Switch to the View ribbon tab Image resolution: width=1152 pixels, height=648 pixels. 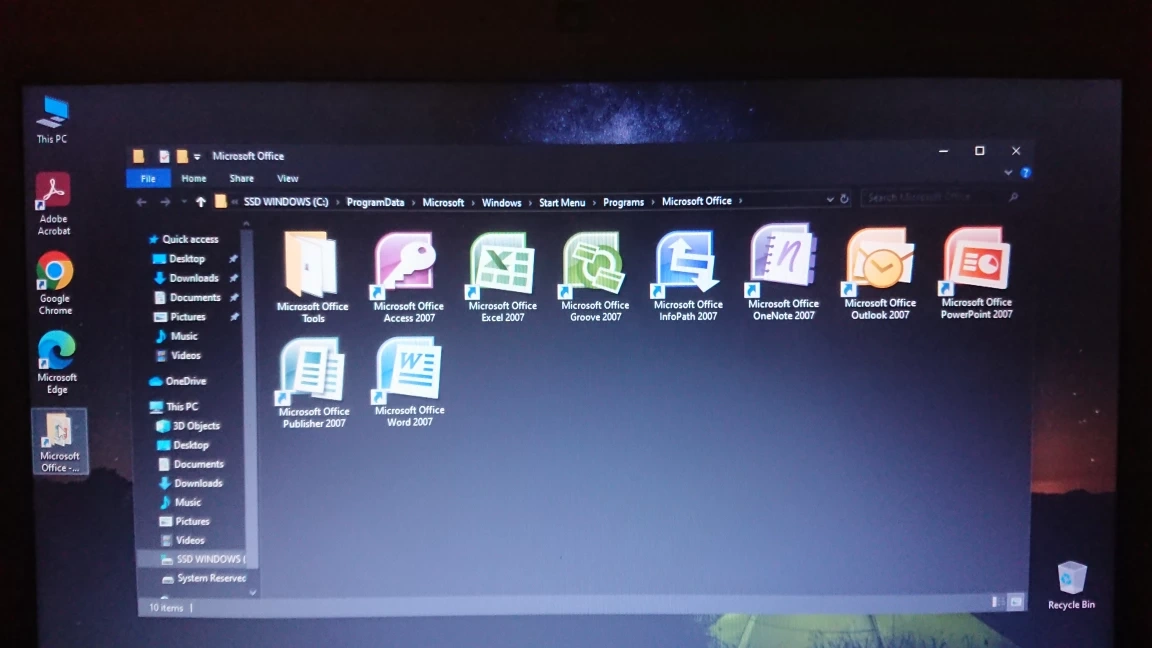(x=288, y=179)
